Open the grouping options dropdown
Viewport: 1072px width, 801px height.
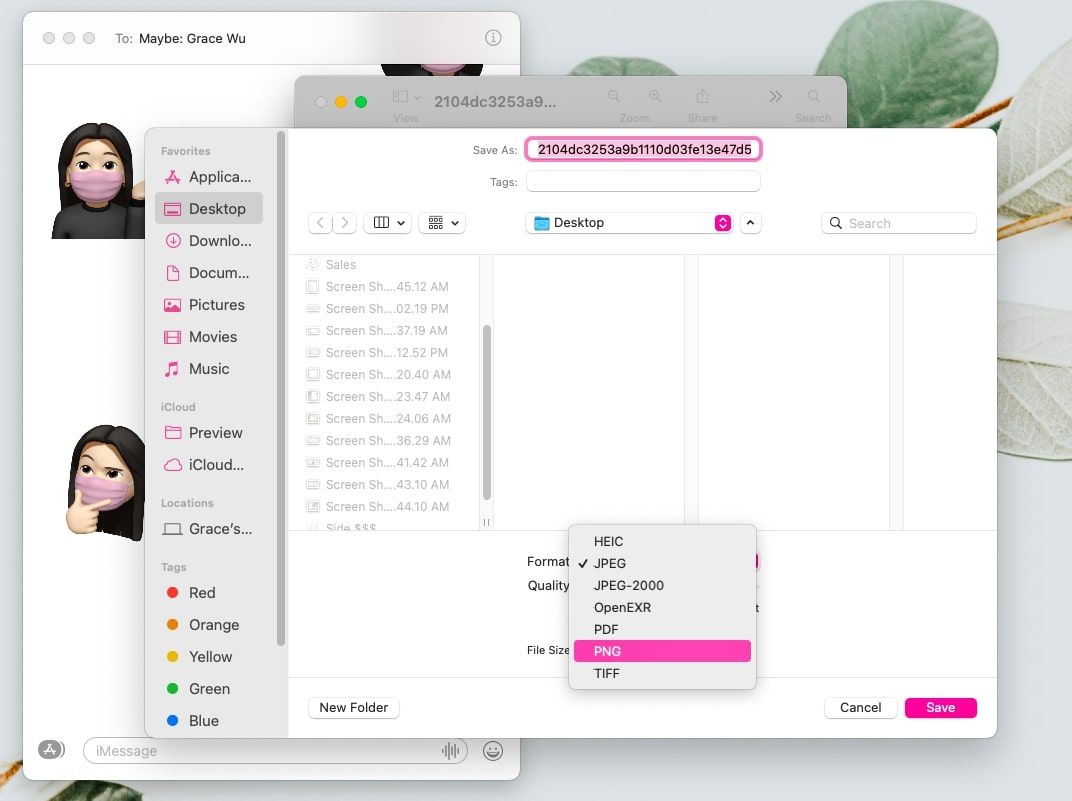coord(442,223)
